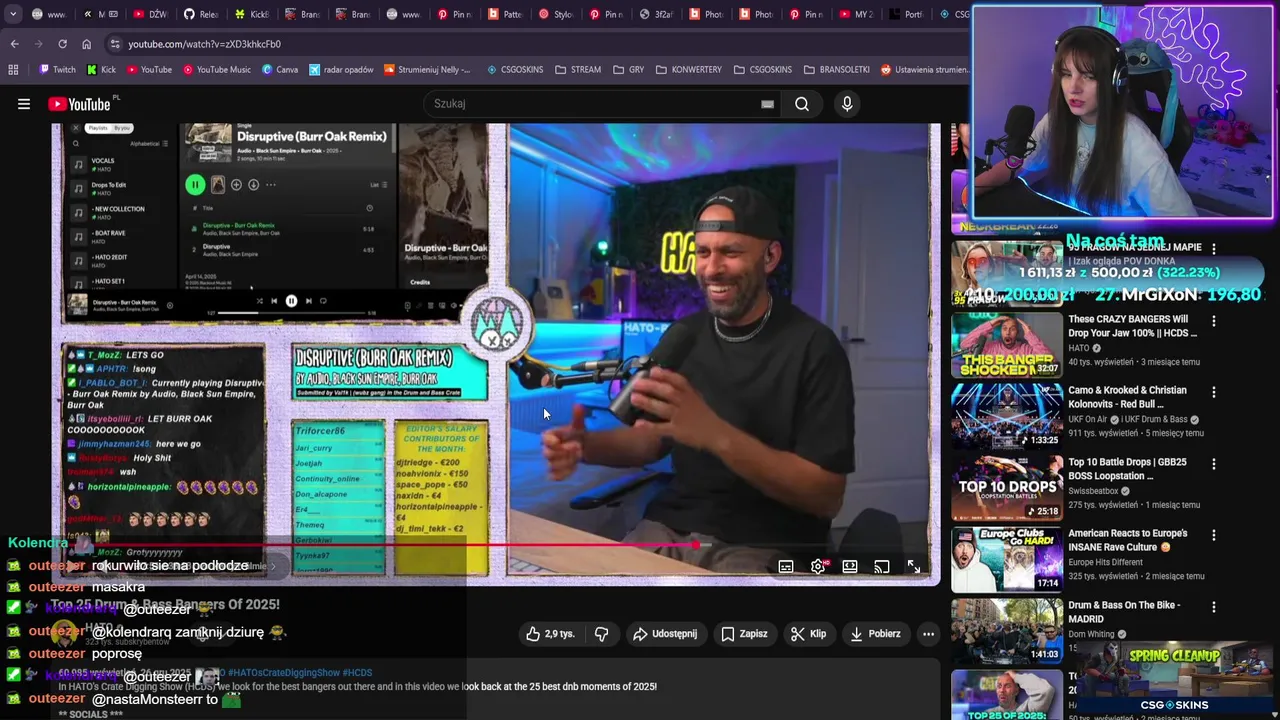Open the on-screen keyboard in search box
This screenshot has height=720, width=1280.
click(x=767, y=104)
